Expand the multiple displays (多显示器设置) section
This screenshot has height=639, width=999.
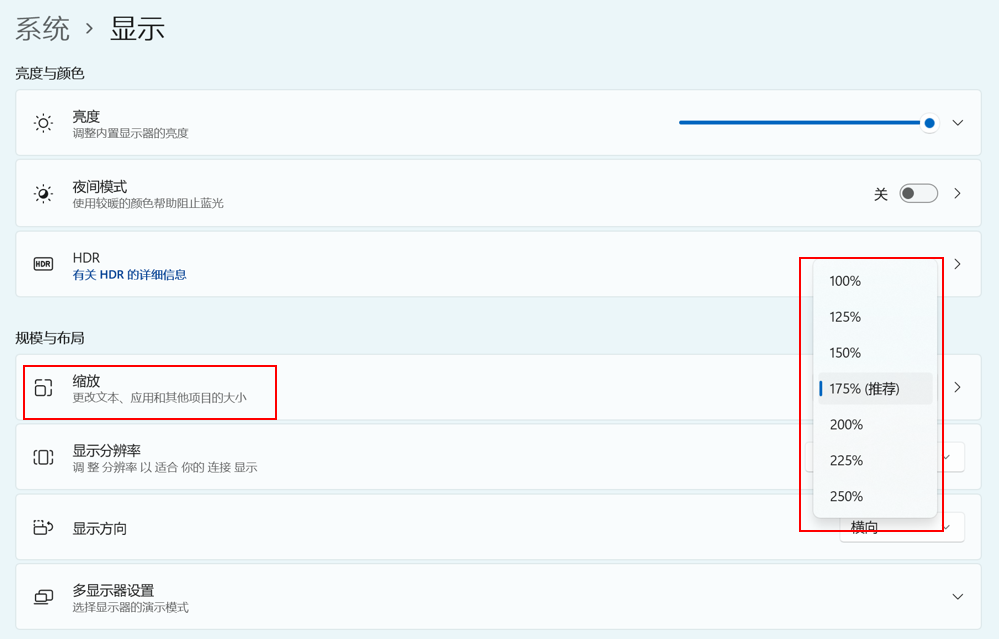(957, 597)
